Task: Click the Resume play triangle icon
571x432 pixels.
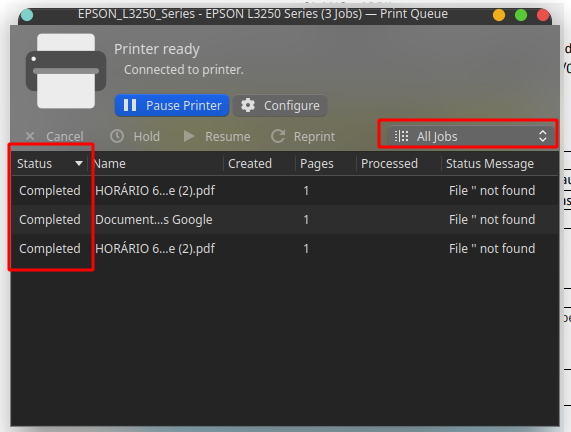Action: [189, 136]
